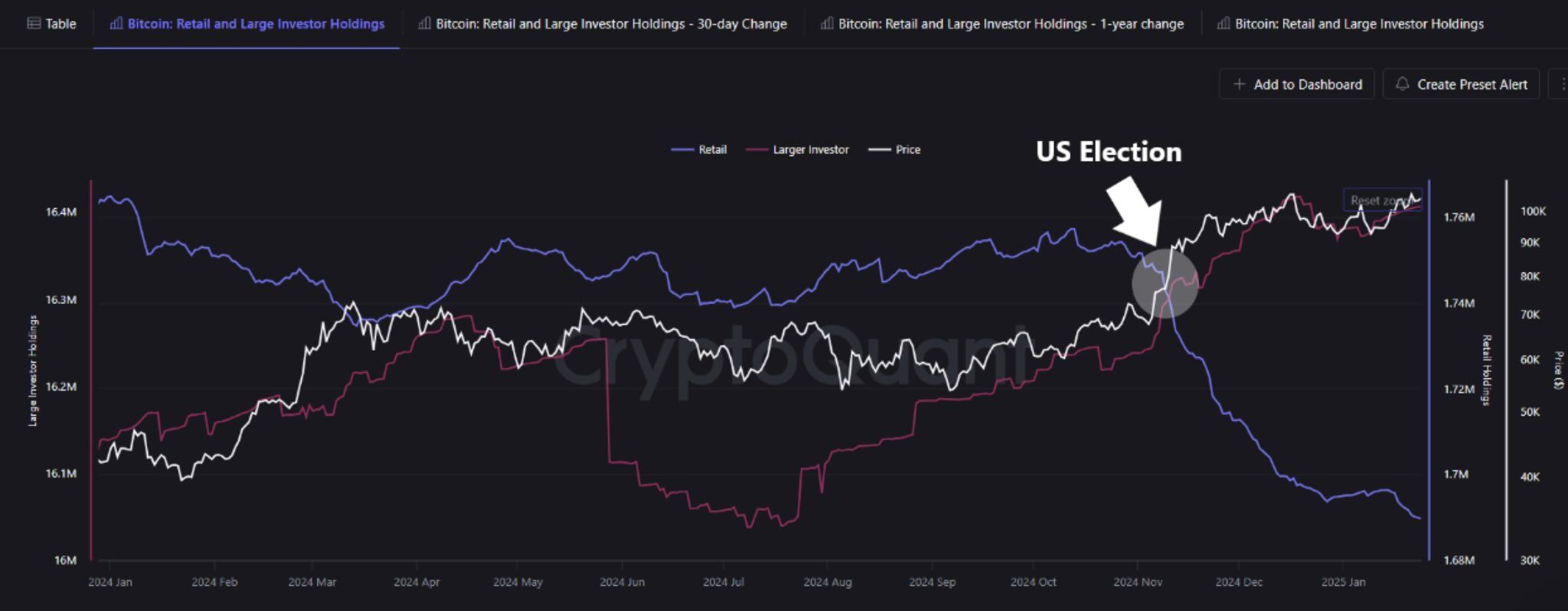Click the bell icon in Create Preset Alert
The width and height of the screenshot is (1568, 611).
(1403, 84)
